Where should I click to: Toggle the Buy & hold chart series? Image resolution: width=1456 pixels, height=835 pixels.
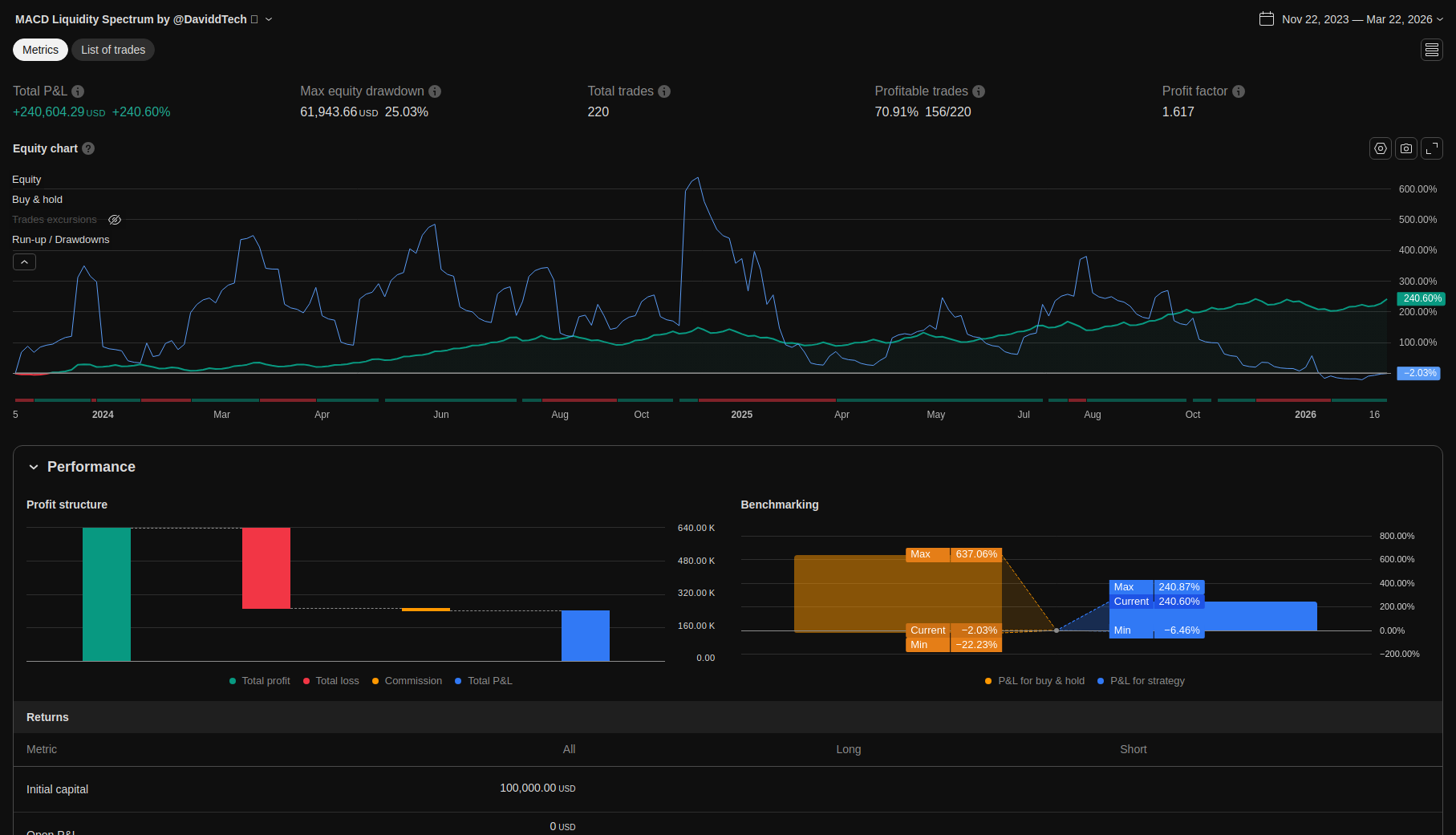[37, 200]
